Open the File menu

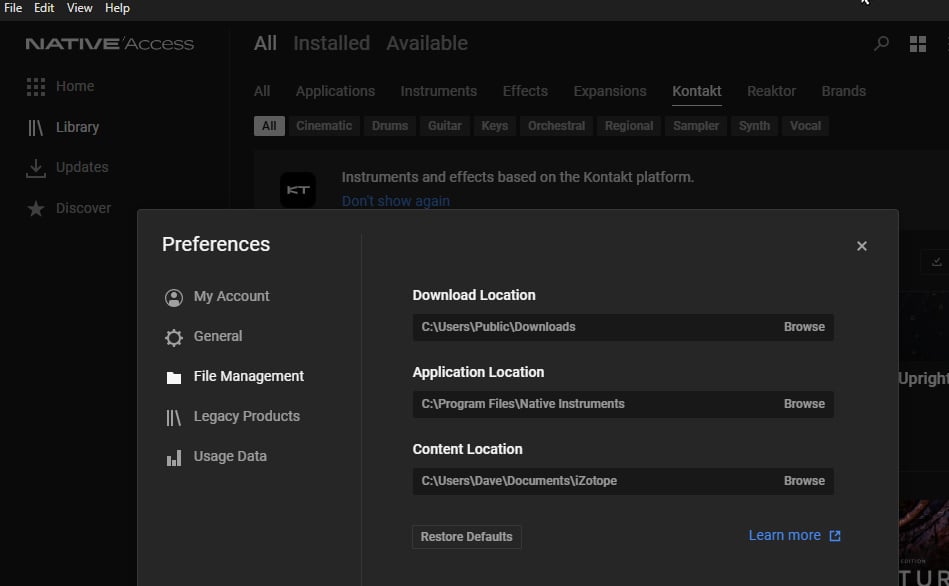[13, 8]
